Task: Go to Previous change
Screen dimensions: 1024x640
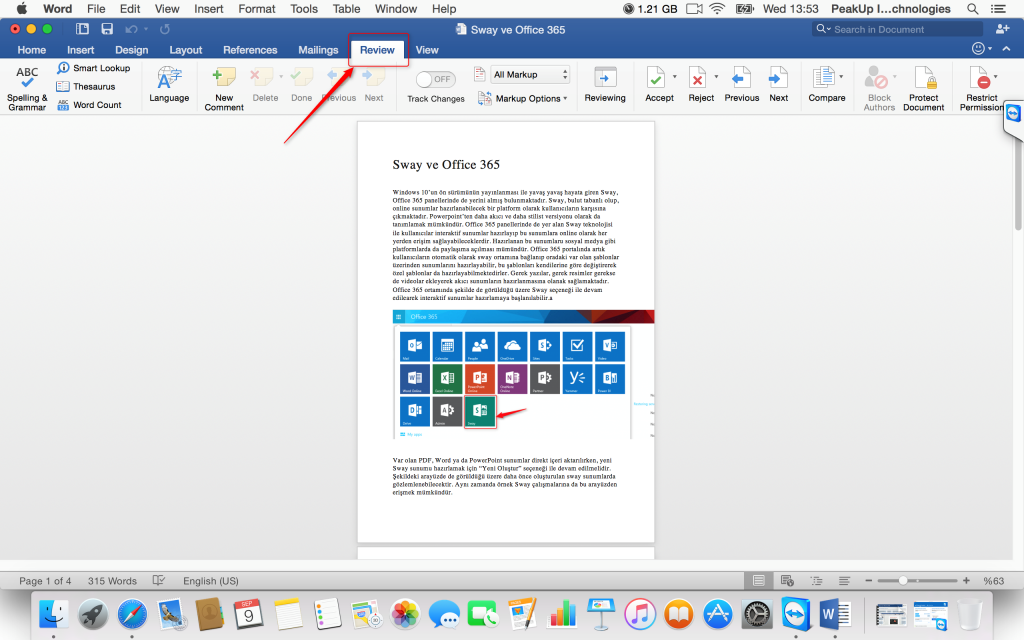Action: click(742, 85)
